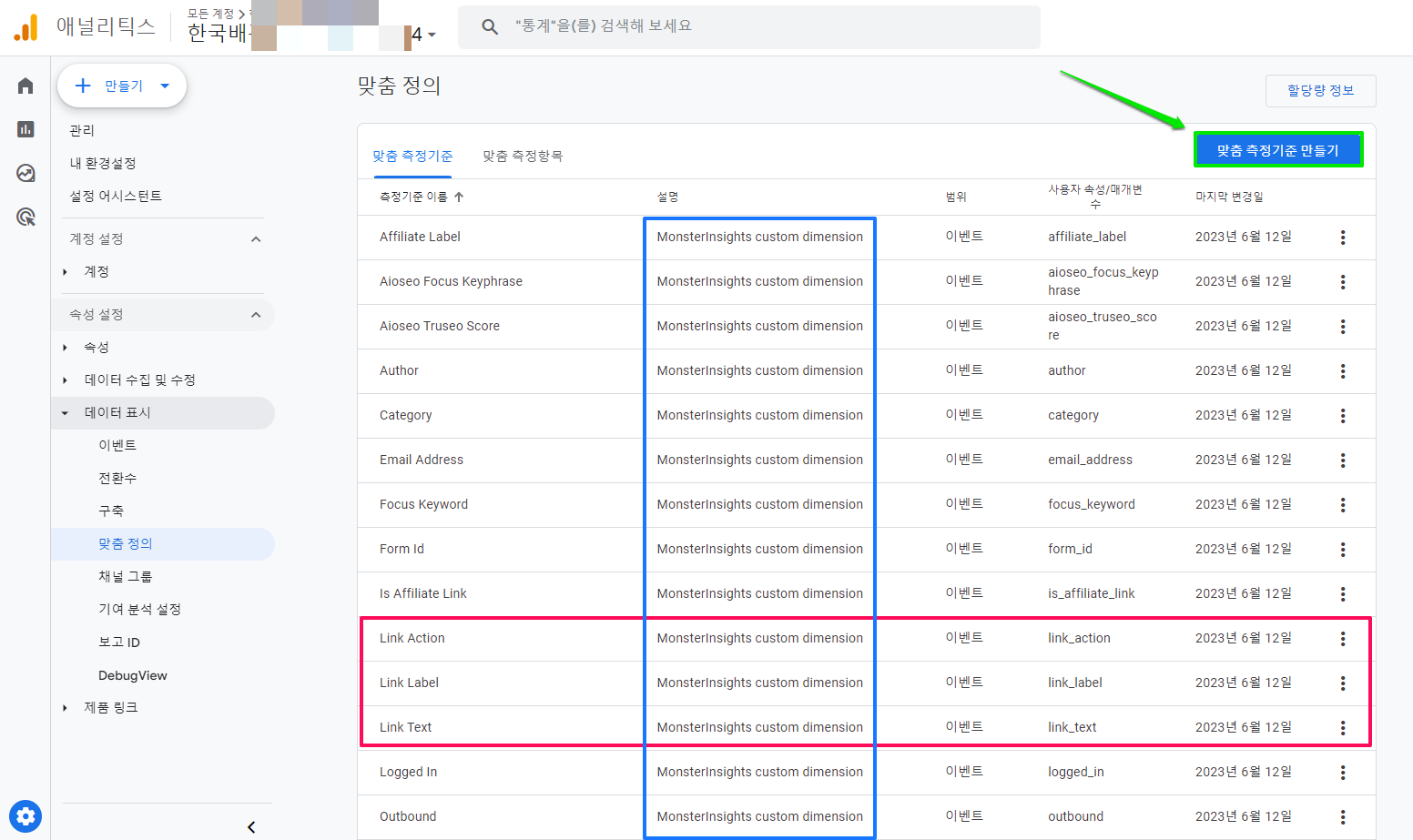Switch to the 맞춤 측정기준 tab

click(412, 157)
